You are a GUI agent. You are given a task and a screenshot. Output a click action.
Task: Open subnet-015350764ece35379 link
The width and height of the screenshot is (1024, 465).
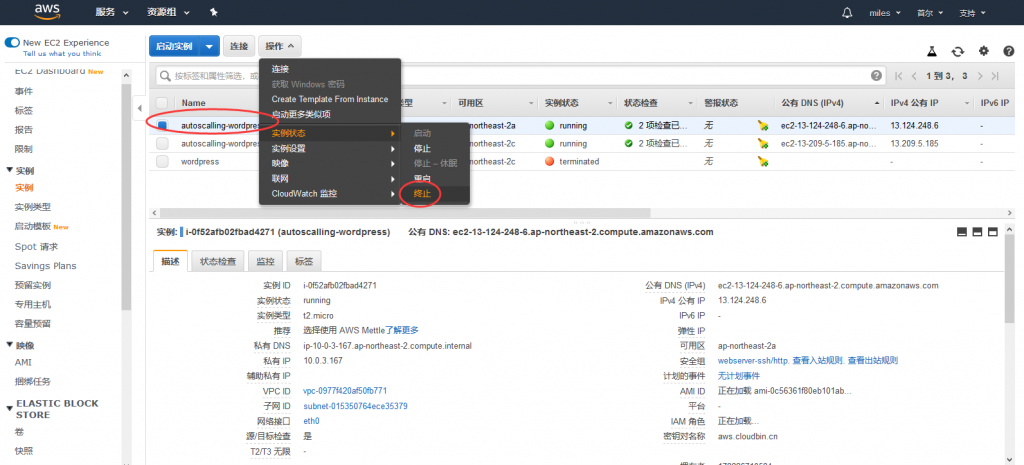pos(355,406)
